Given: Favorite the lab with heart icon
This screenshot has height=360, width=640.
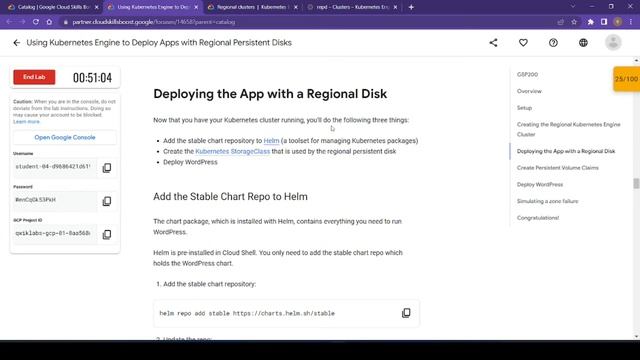Looking at the screenshot, I should coord(523,42).
